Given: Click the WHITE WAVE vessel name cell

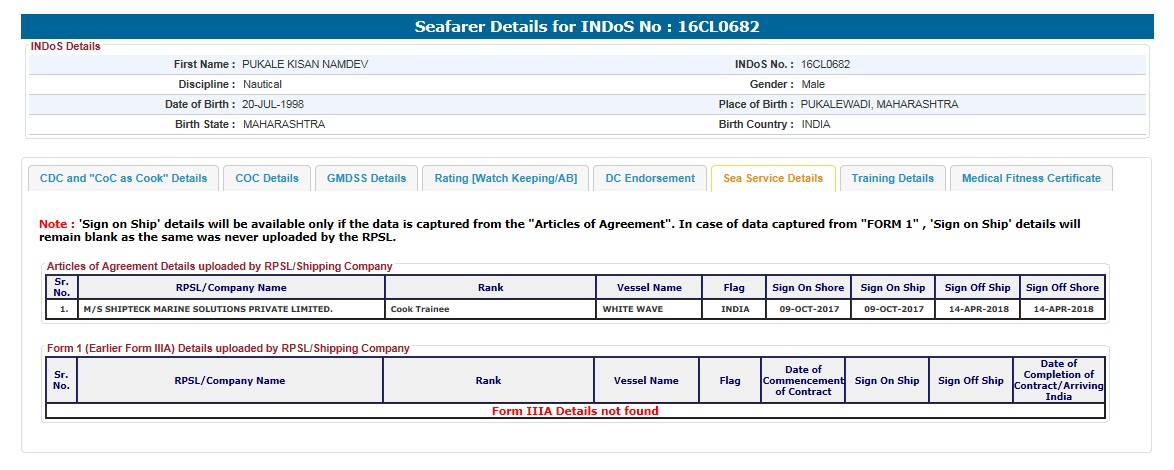Looking at the screenshot, I should coord(649,309).
